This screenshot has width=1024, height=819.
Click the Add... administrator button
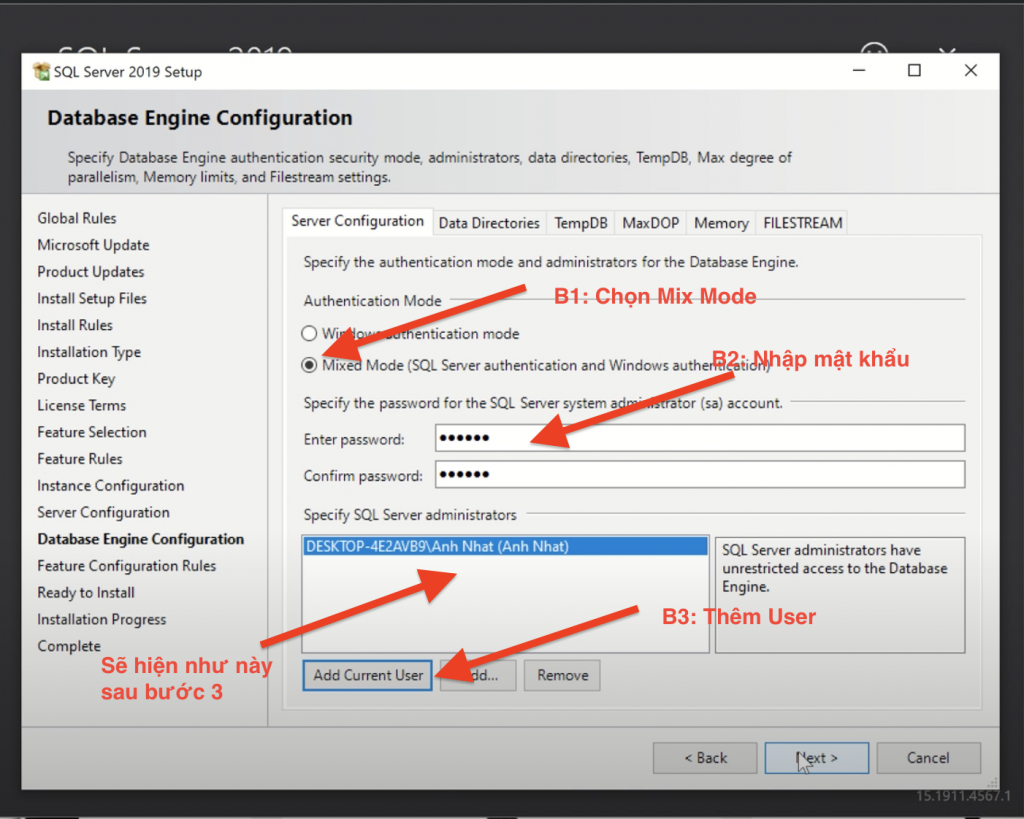coord(478,675)
